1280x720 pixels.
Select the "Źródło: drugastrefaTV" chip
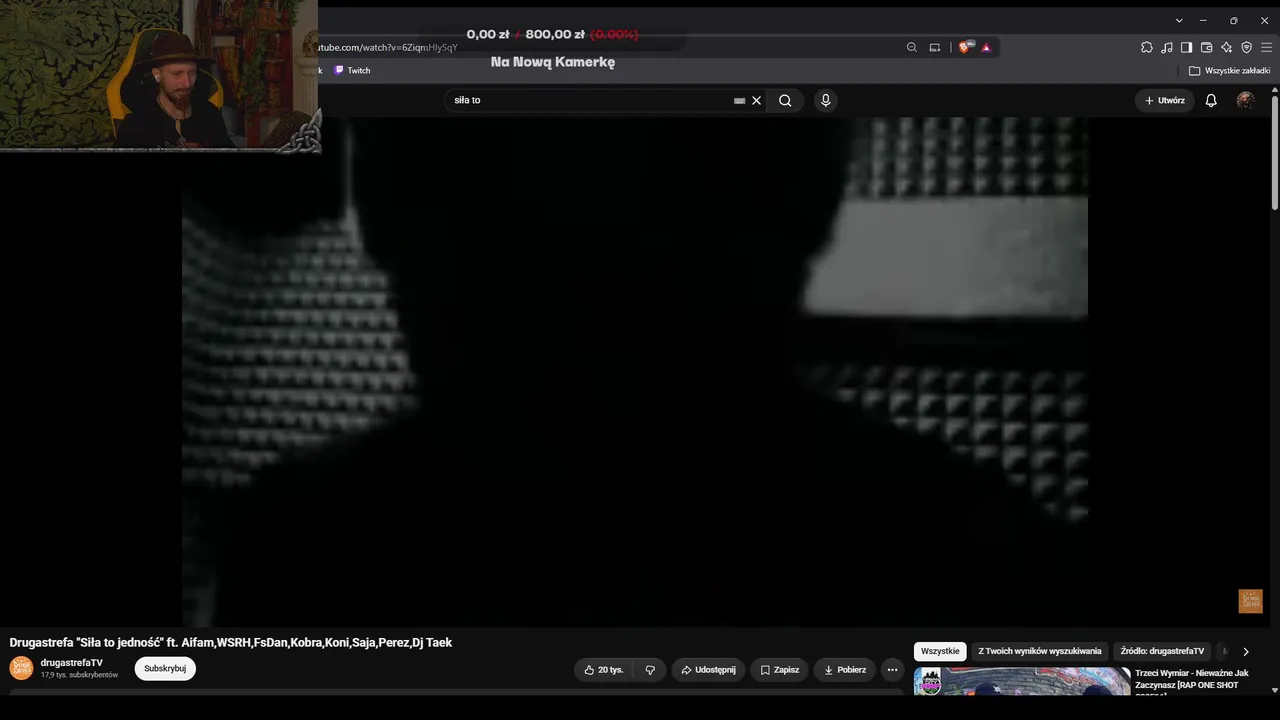point(1162,651)
